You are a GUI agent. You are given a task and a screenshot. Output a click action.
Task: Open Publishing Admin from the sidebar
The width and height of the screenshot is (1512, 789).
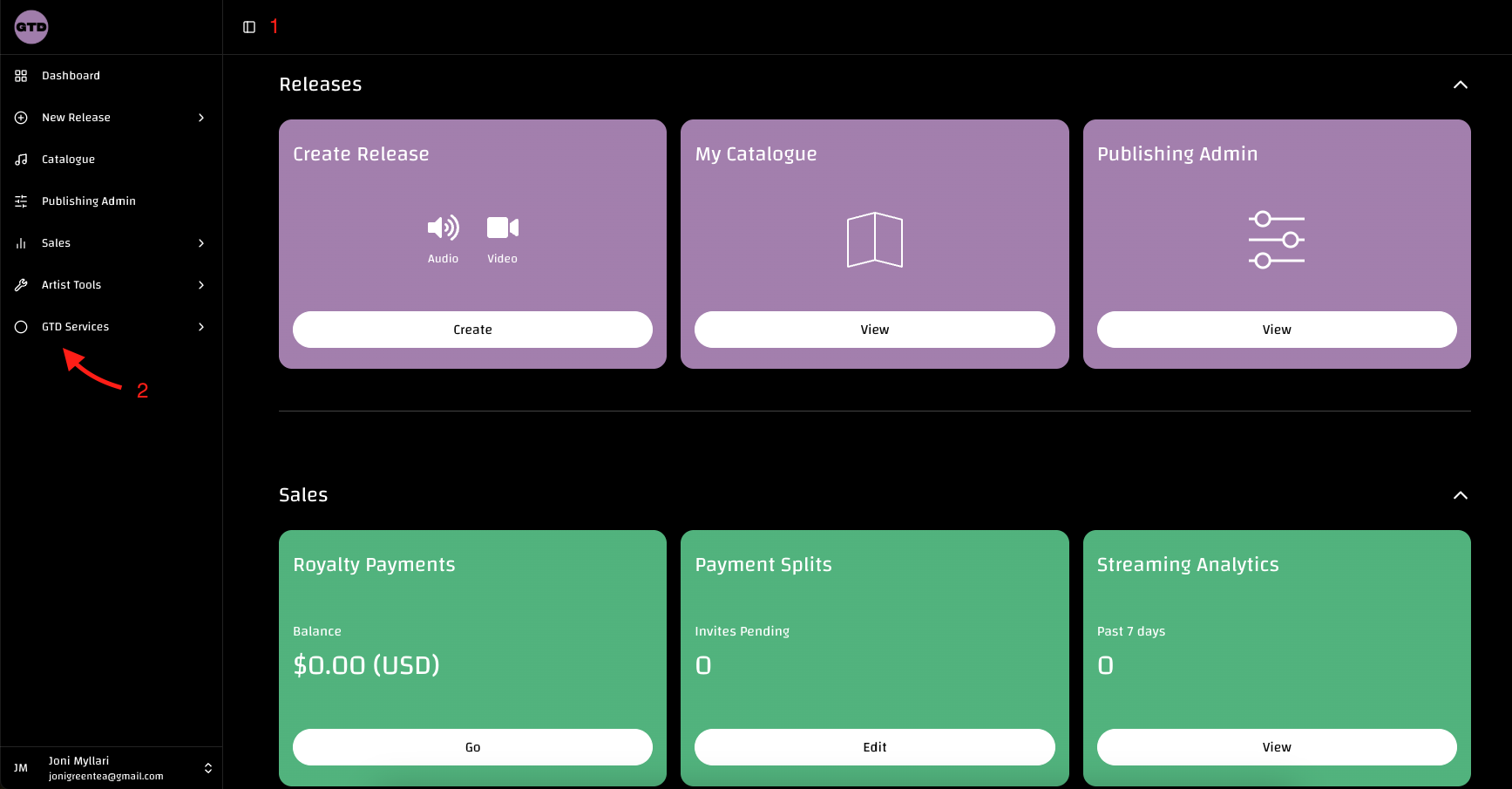click(x=89, y=201)
